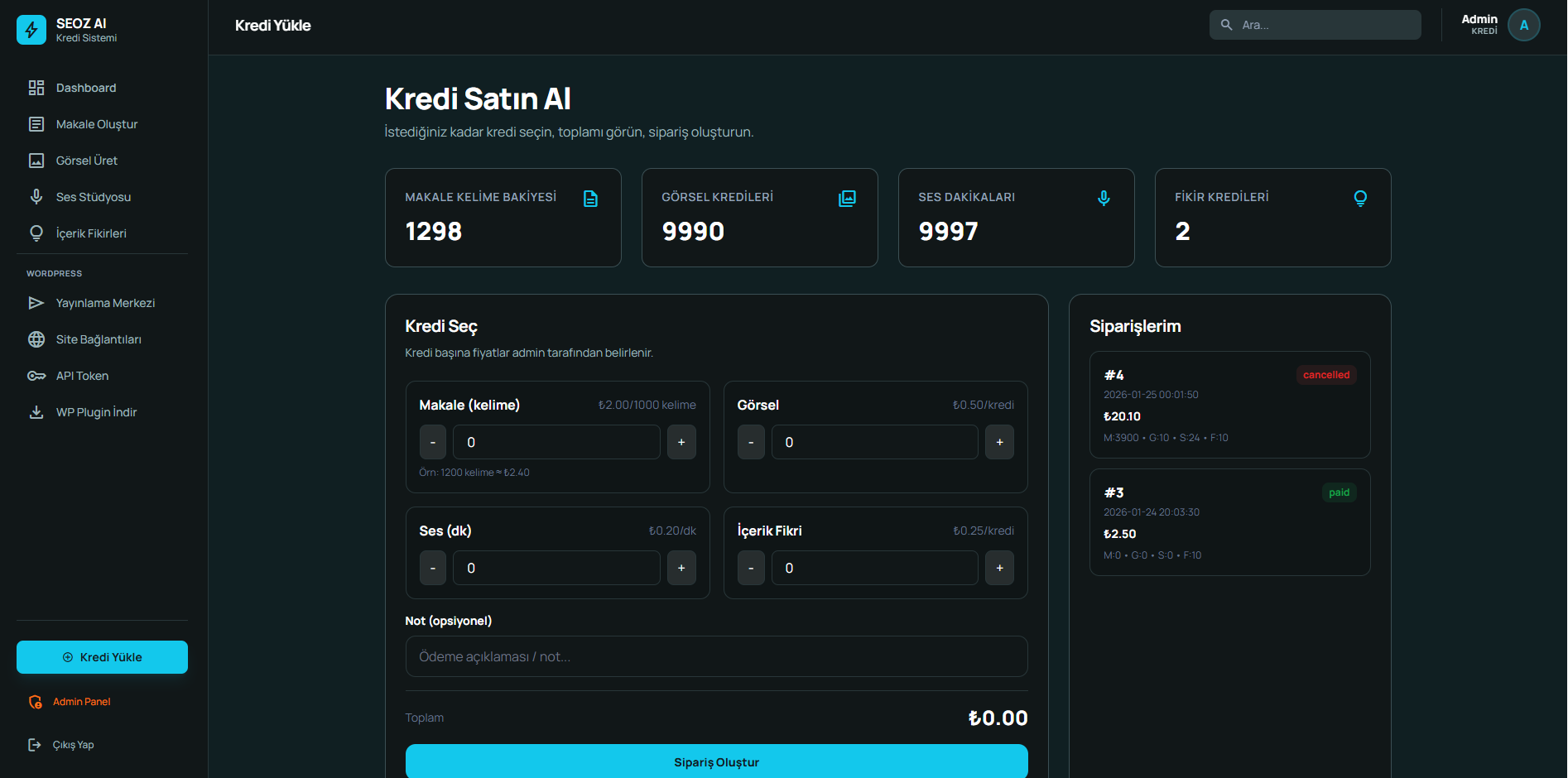Open Ses Stüdyosu from sidebar

[102, 197]
